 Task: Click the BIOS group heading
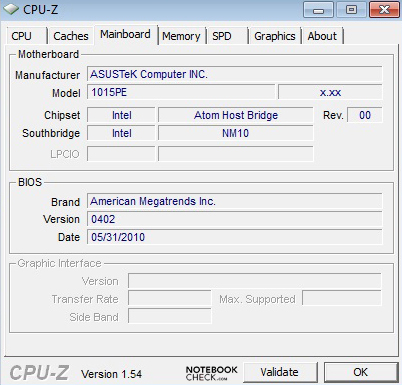tap(30, 182)
